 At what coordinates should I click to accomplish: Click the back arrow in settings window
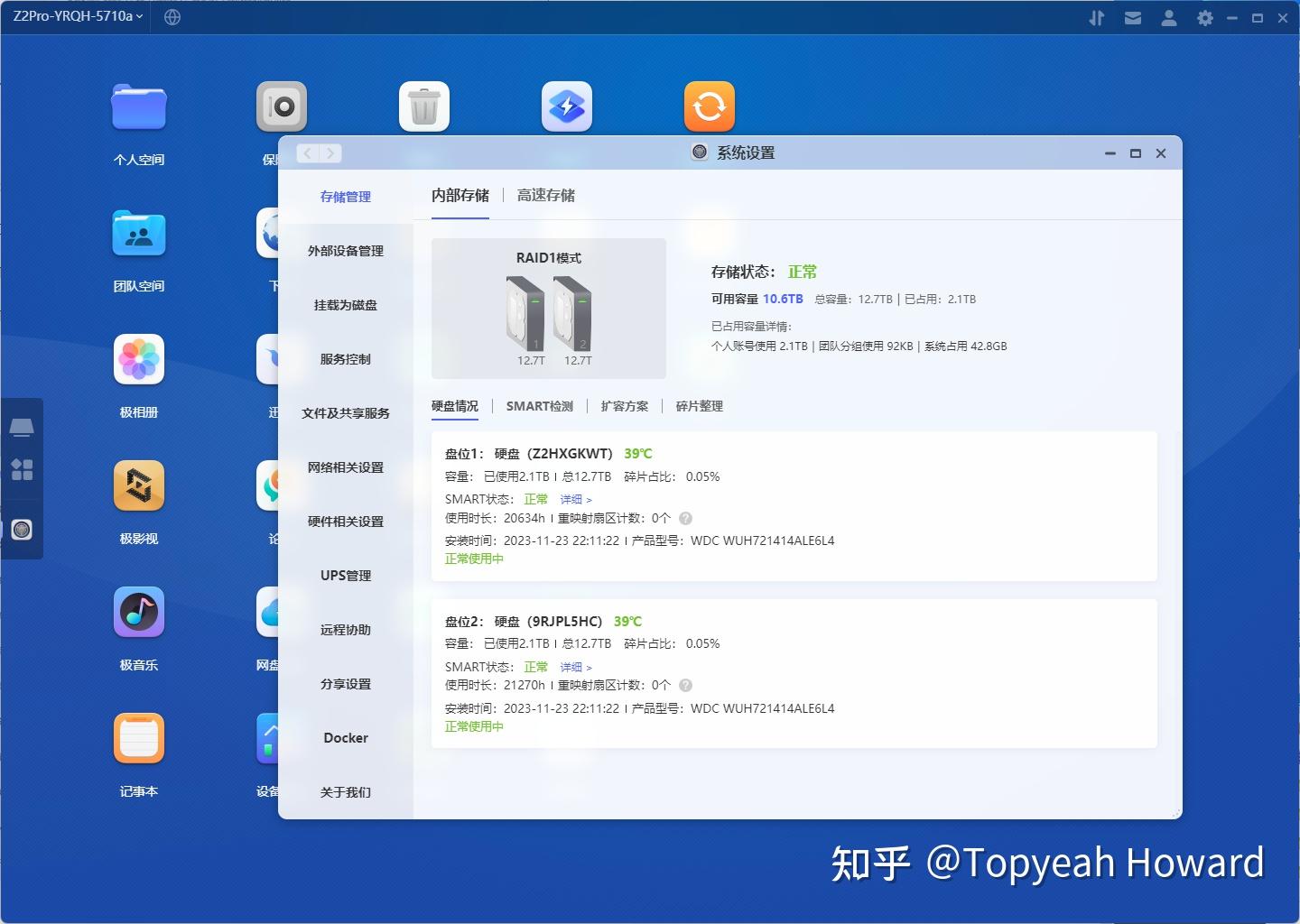click(308, 153)
